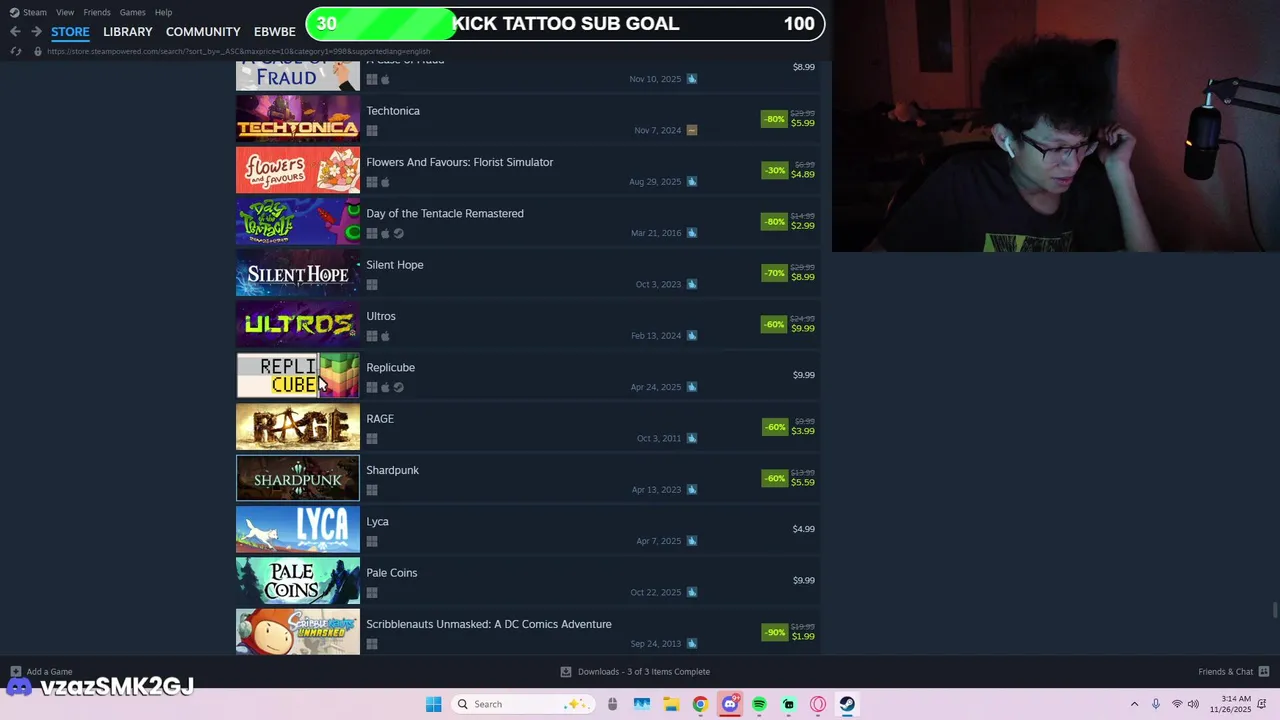Open the EBWBE profile tab
The width and height of the screenshot is (1280, 720).
point(275,31)
